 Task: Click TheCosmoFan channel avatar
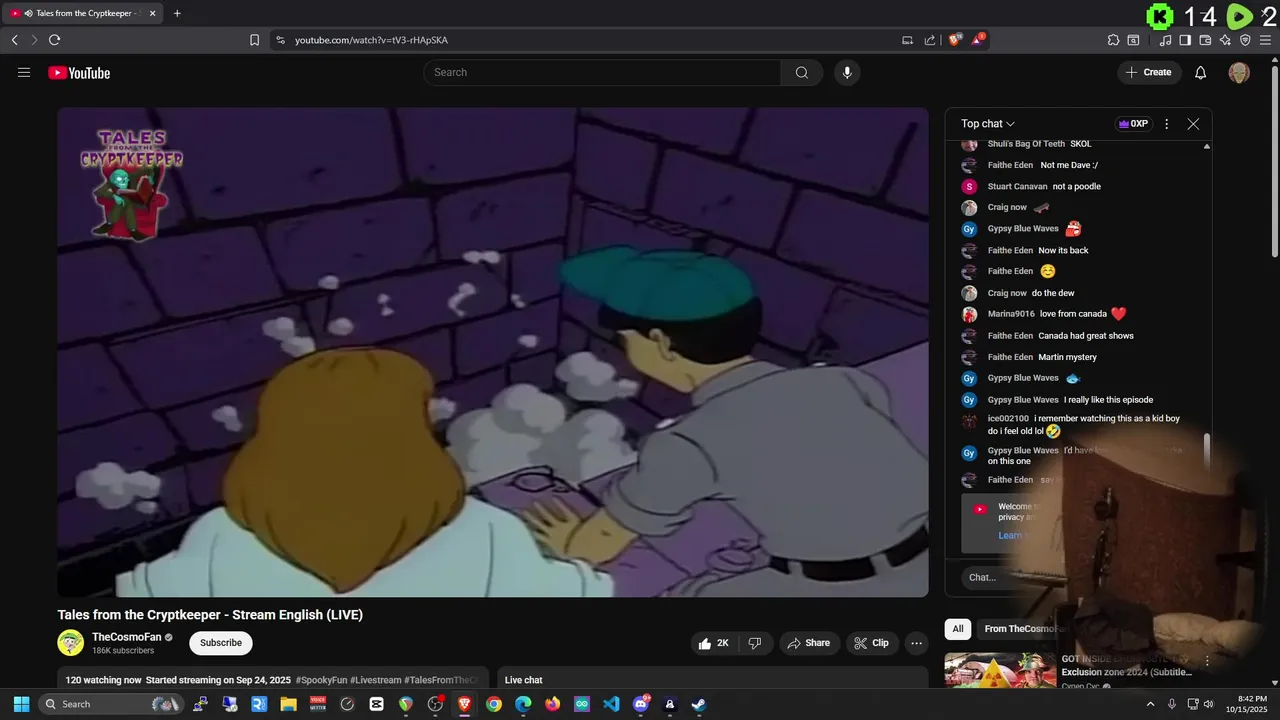pos(71,643)
